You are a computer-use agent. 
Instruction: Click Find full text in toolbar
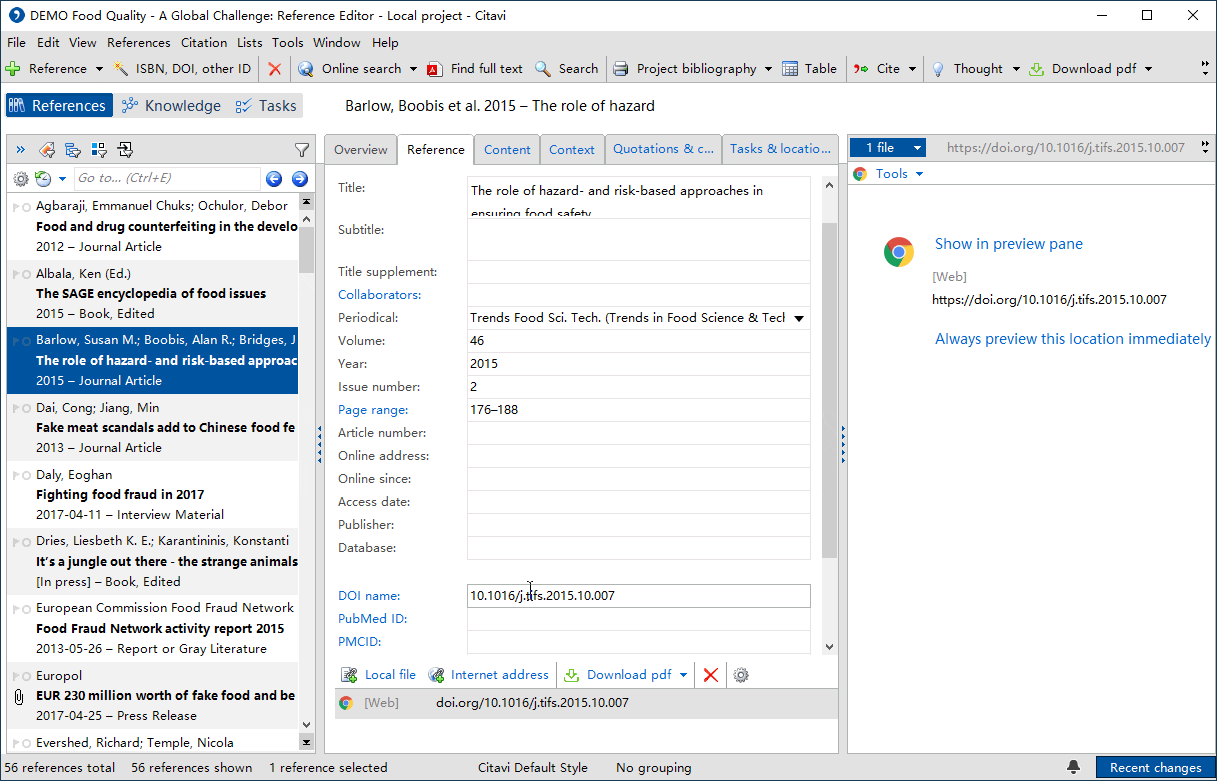click(x=475, y=69)
